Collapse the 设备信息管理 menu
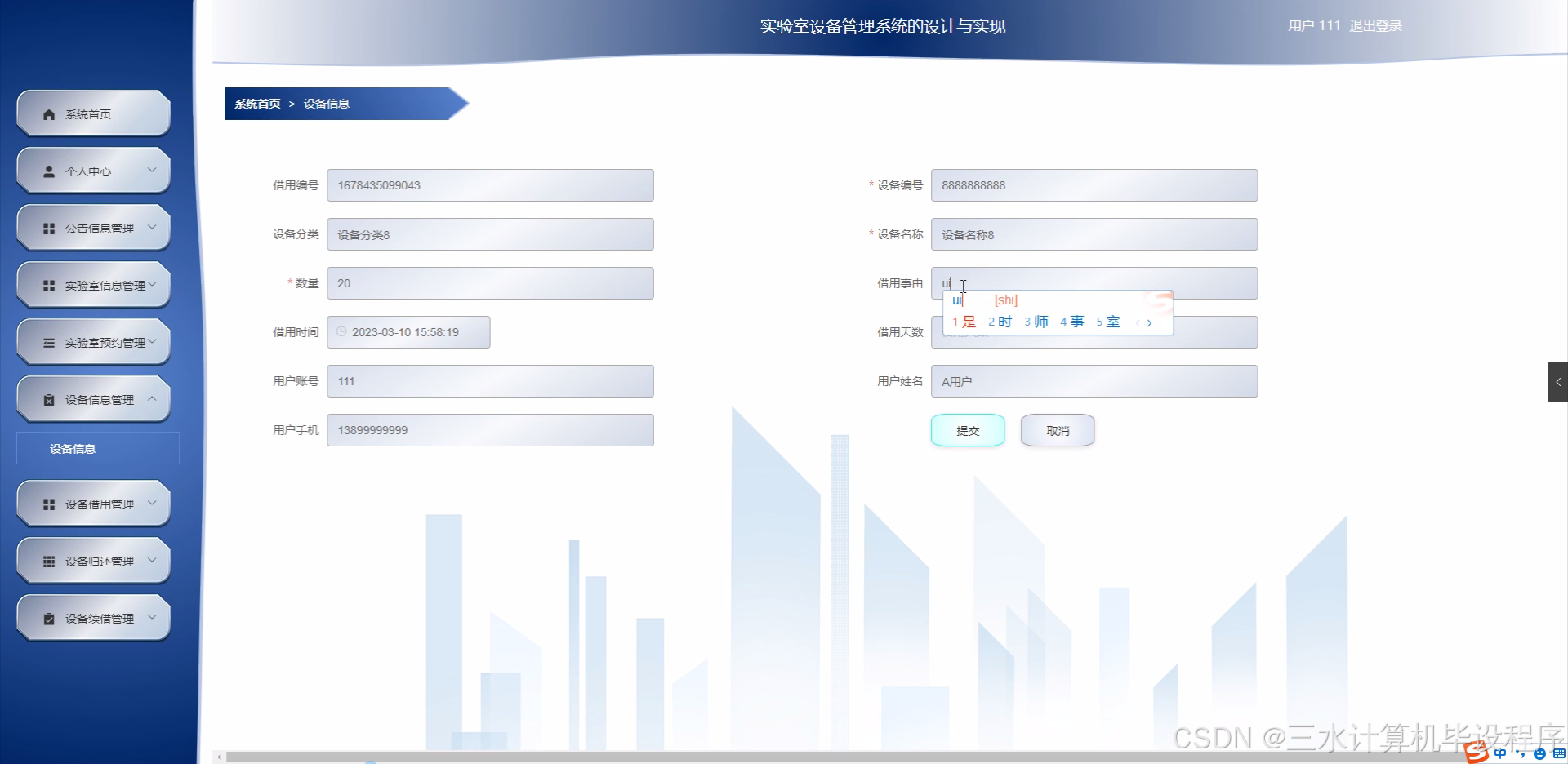The height and width of the screenshot is (764, 1568). coord(152,399)
